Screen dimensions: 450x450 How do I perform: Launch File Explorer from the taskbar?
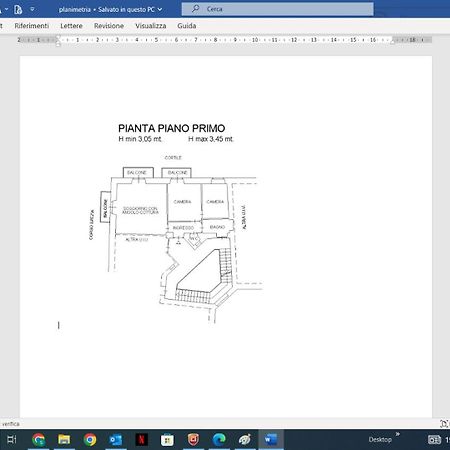pos(64,440)
